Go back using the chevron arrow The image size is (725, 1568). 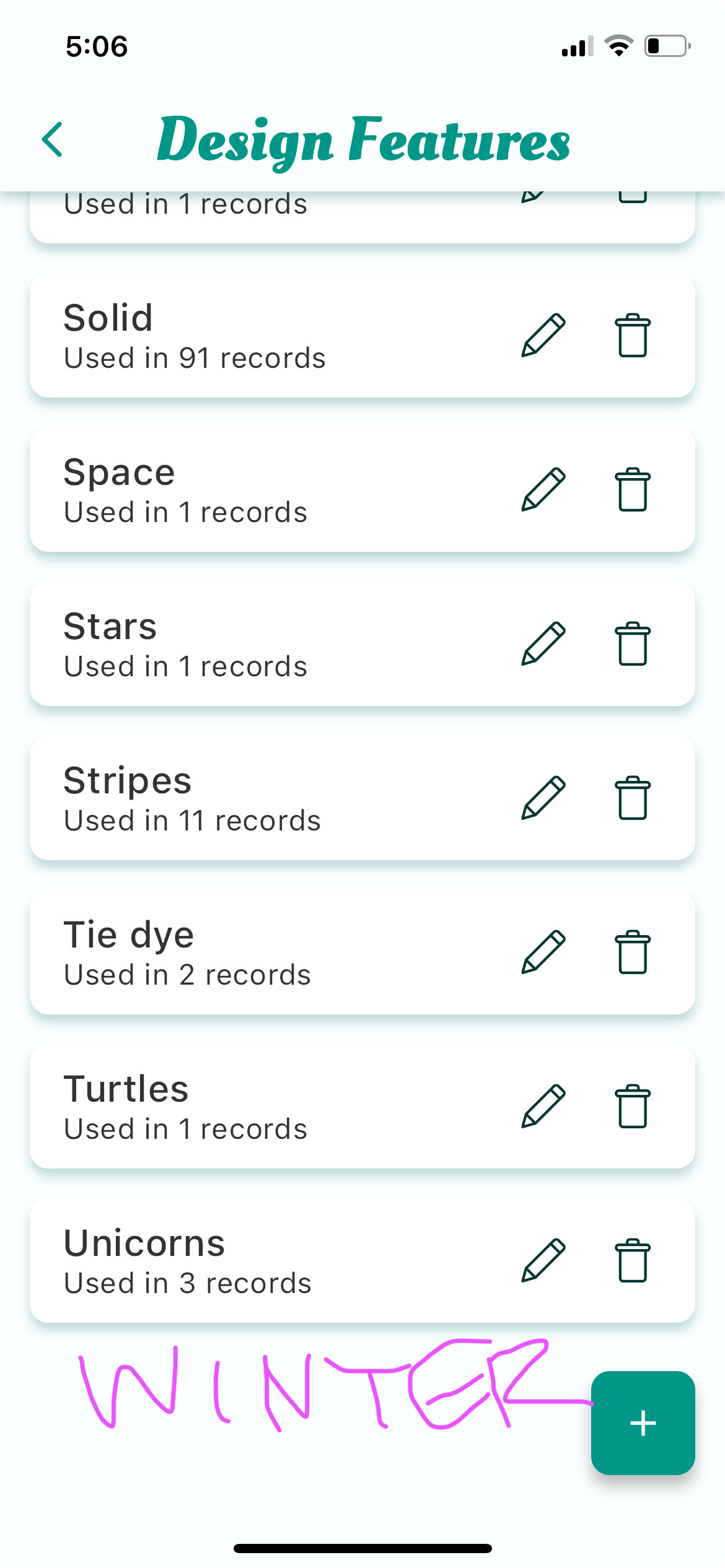(53, 139)
